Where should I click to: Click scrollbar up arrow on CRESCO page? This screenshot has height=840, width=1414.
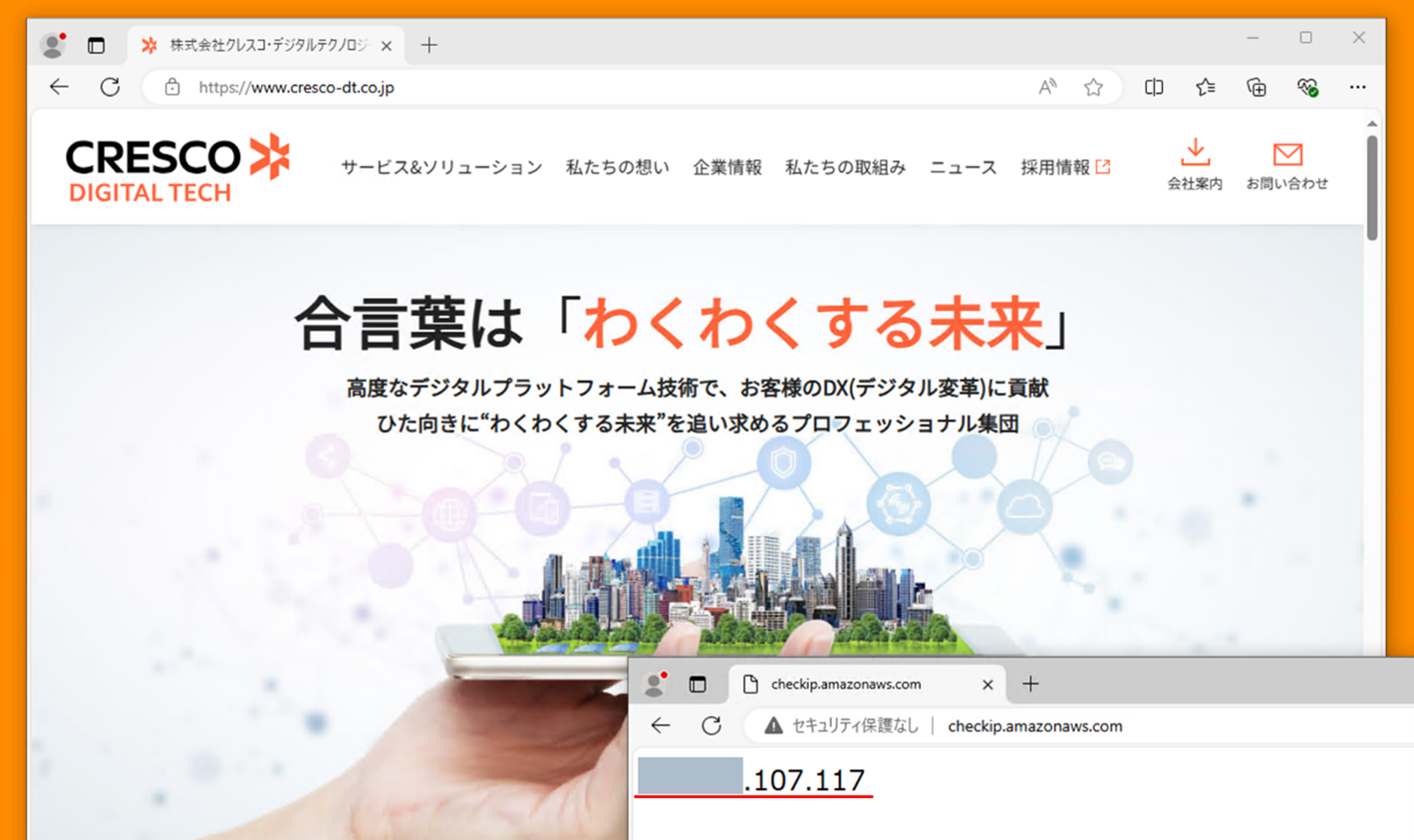click(1372, 124)
